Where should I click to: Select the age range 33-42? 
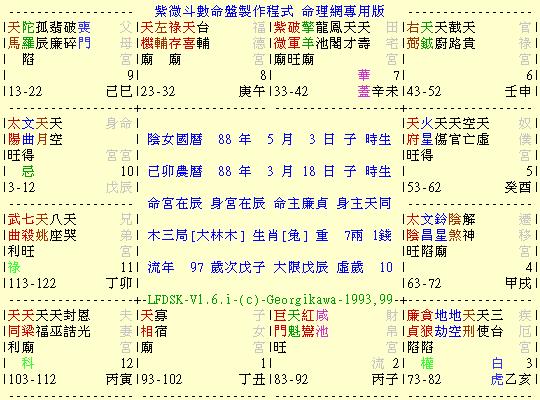coord(291,92)
